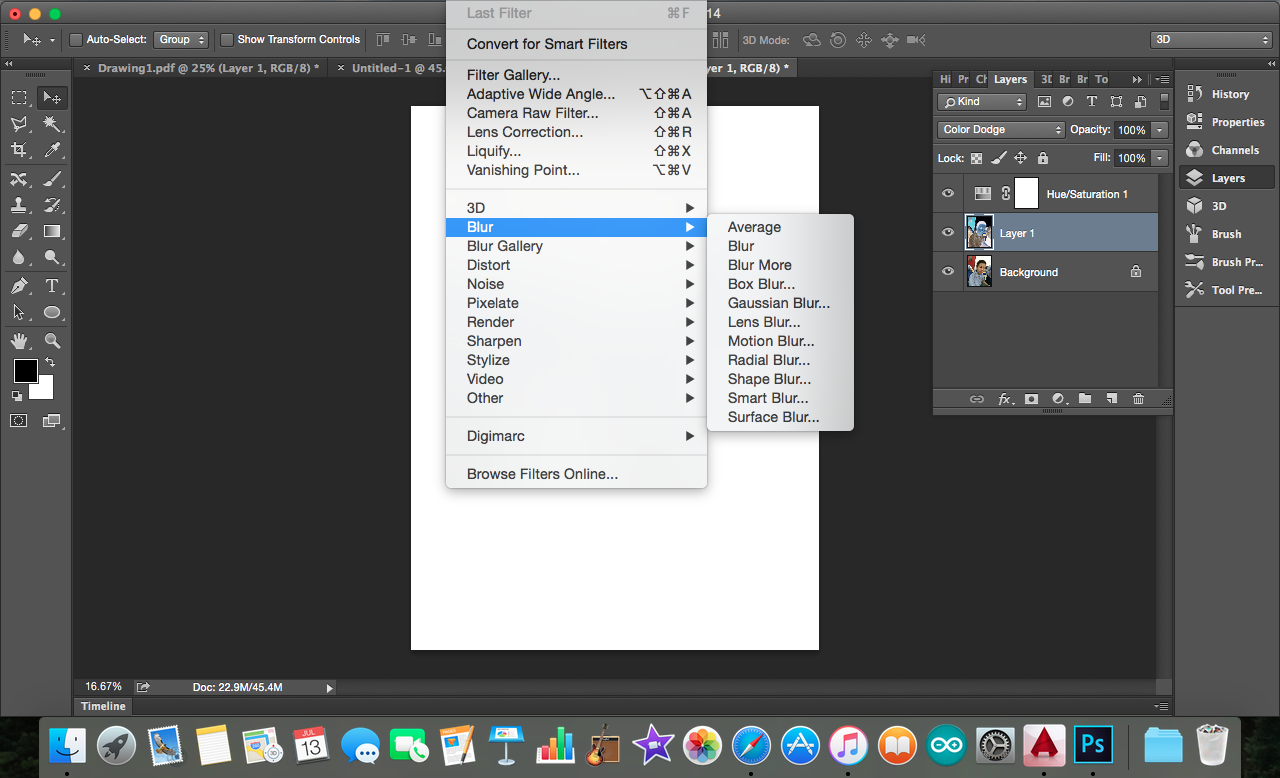Choose Gaussian Blur from submenu
This screenshot has height=778, width=1280.
(x=779, y=303)
